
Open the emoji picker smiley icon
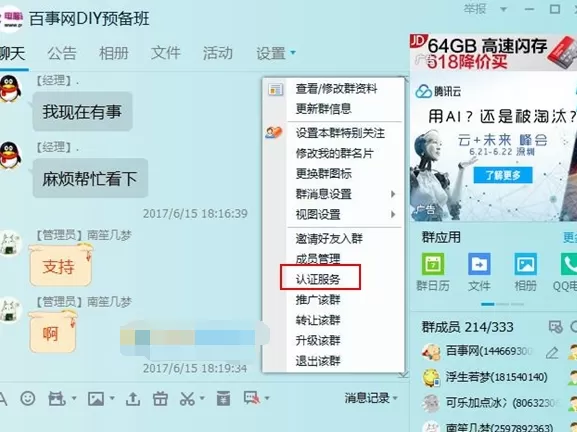[x=28, y=398]
